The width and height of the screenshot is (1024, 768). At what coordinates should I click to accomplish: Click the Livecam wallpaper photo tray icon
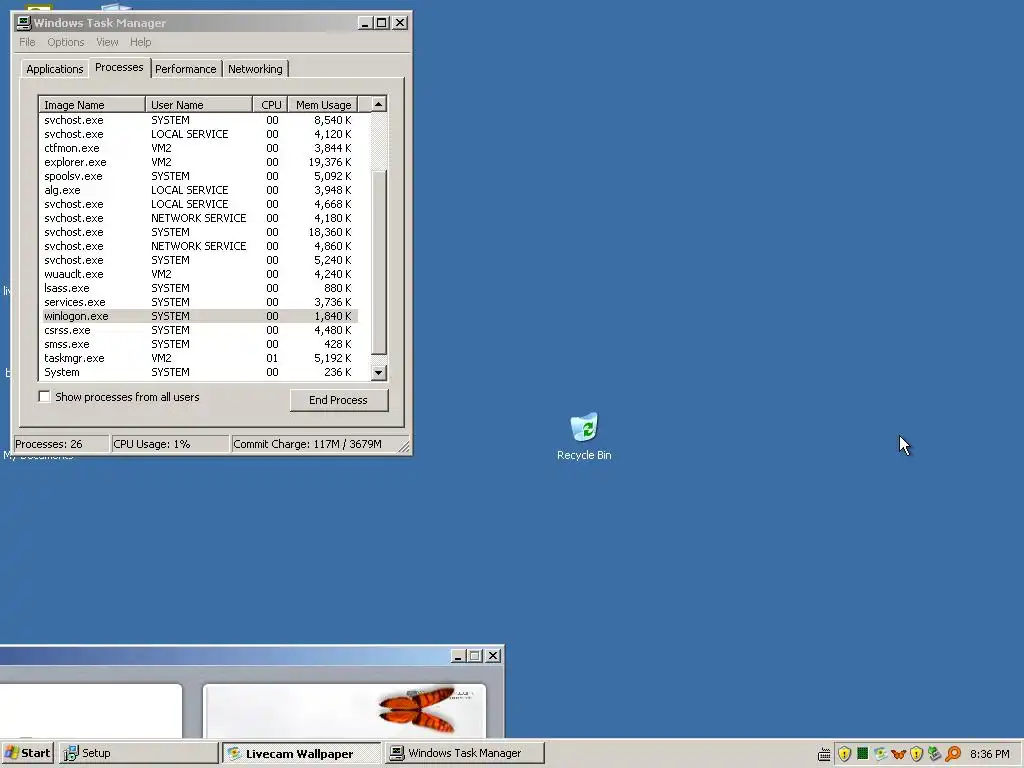click(880, 754)
